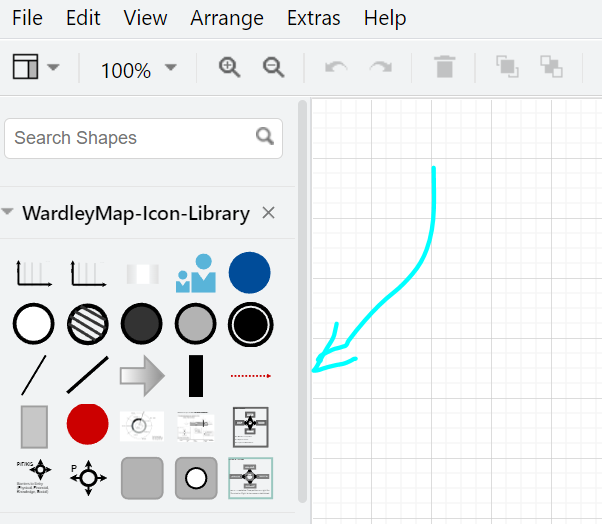Click the To Front arrange icon
Screen dimensions: 602x524
(507, 68)
